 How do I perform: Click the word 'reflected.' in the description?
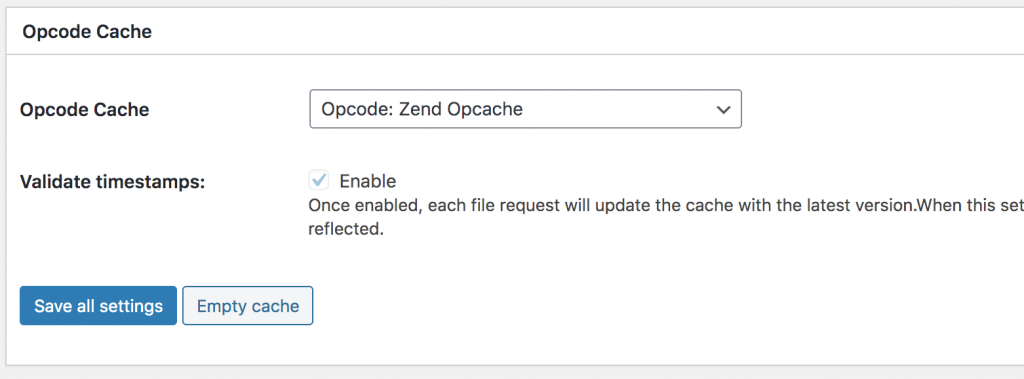[x=345, y=230]
